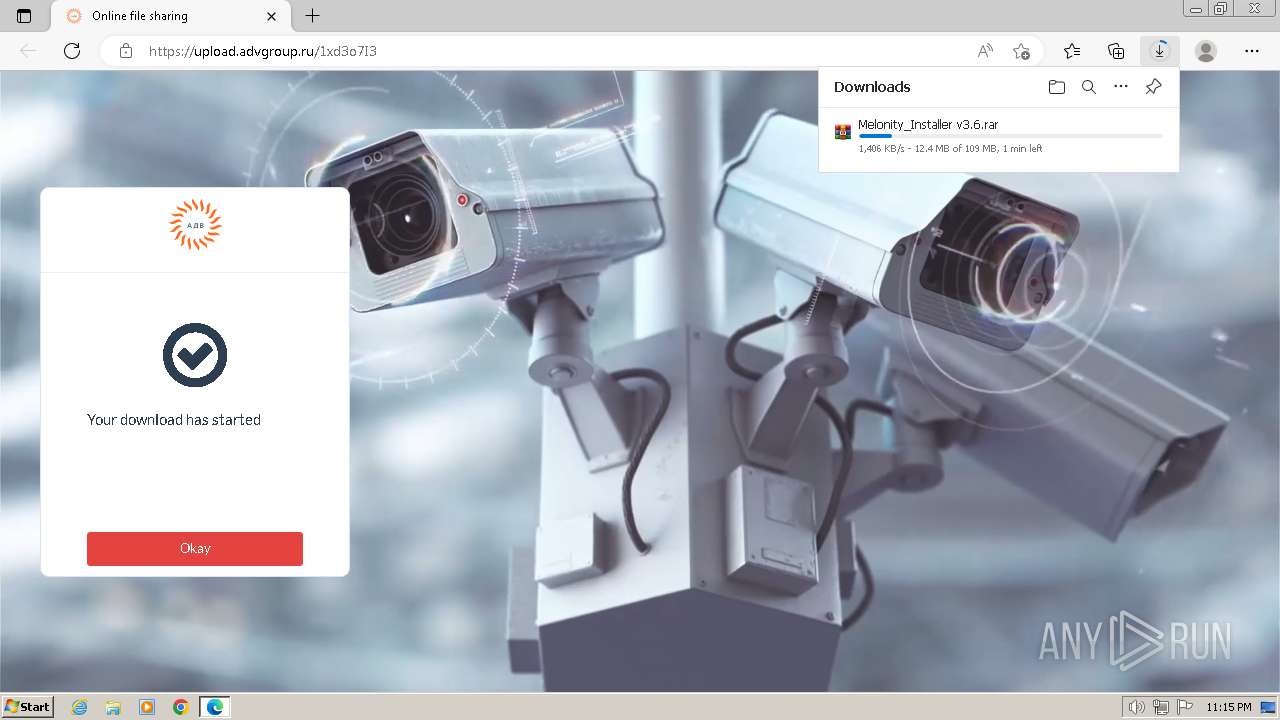Launch Google Chrome from taskbar
1280x720 pixels.
point(181,707)
